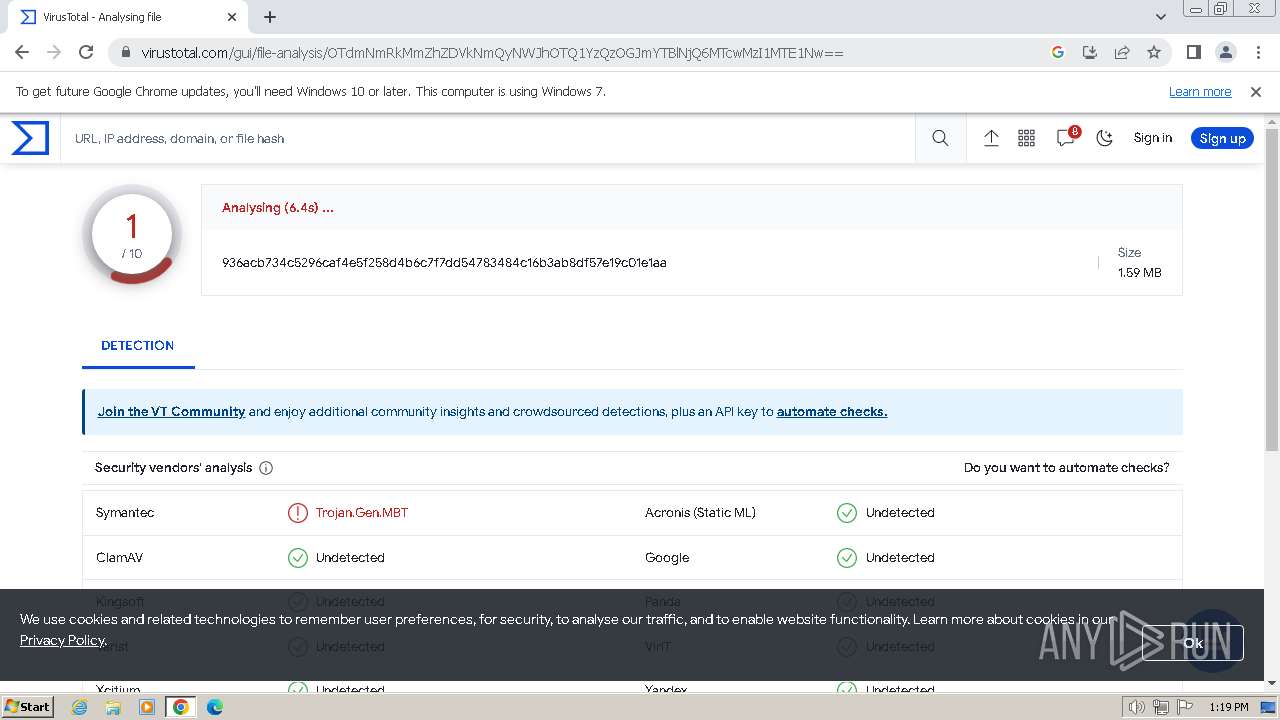Click the 1.59 MB size value
The width and height of the screenshot is (1280, 720).
click(1140, 272)
